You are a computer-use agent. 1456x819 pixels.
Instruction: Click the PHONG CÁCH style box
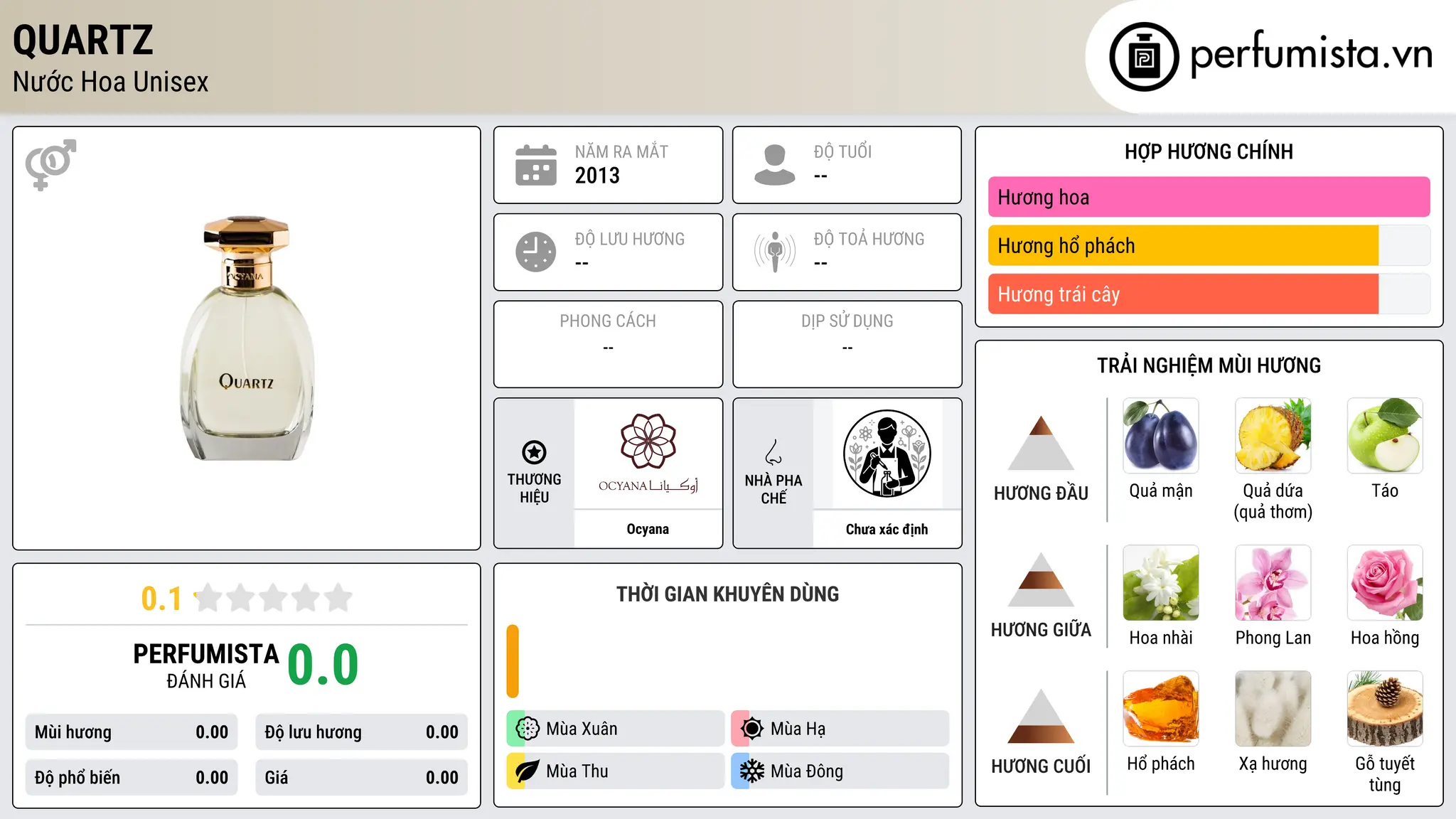point(609,344)
